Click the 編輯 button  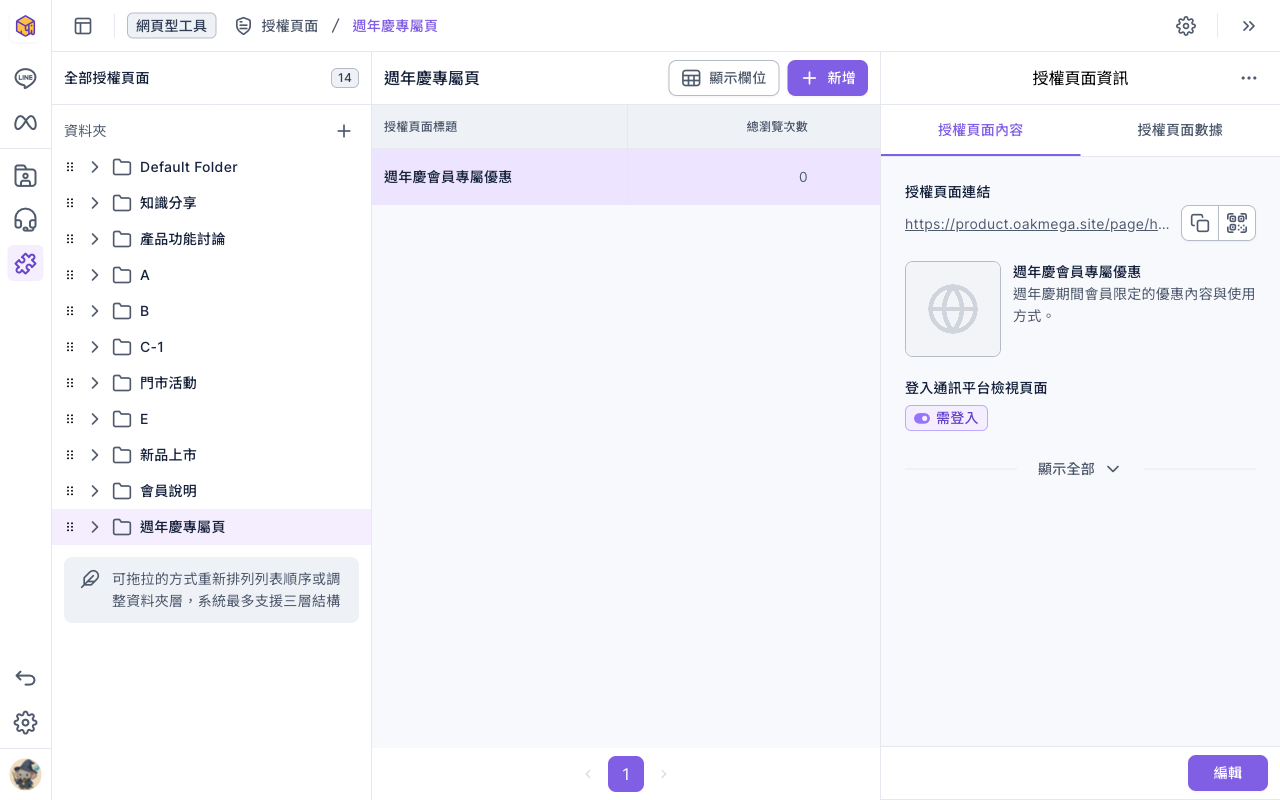(1228, 773)
